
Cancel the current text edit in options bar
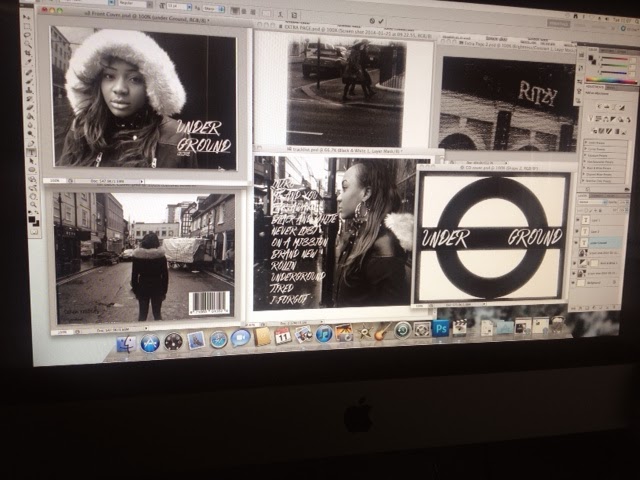(372, 21)
